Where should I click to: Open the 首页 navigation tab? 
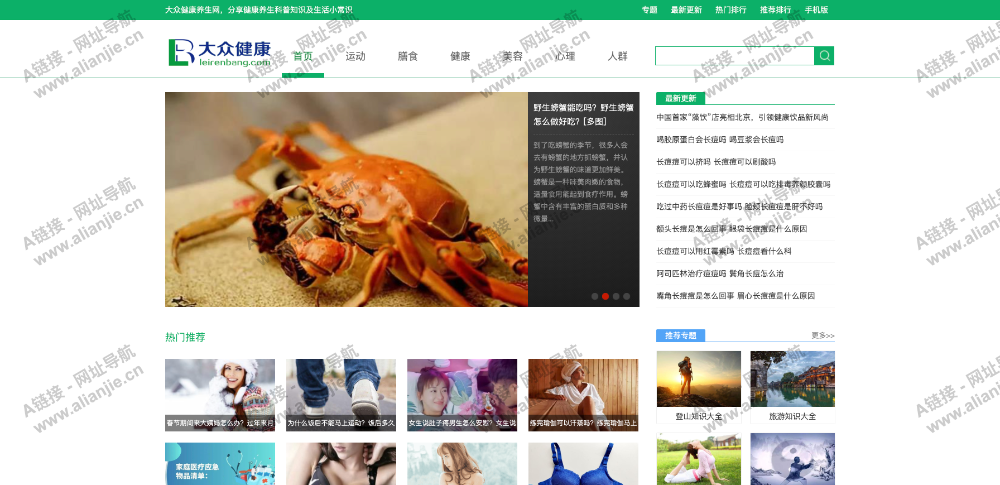[x=303, y=56]
